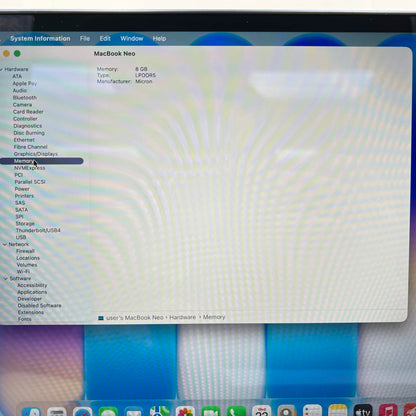
Task: Open the Edit menu
Action: point(105,38)
